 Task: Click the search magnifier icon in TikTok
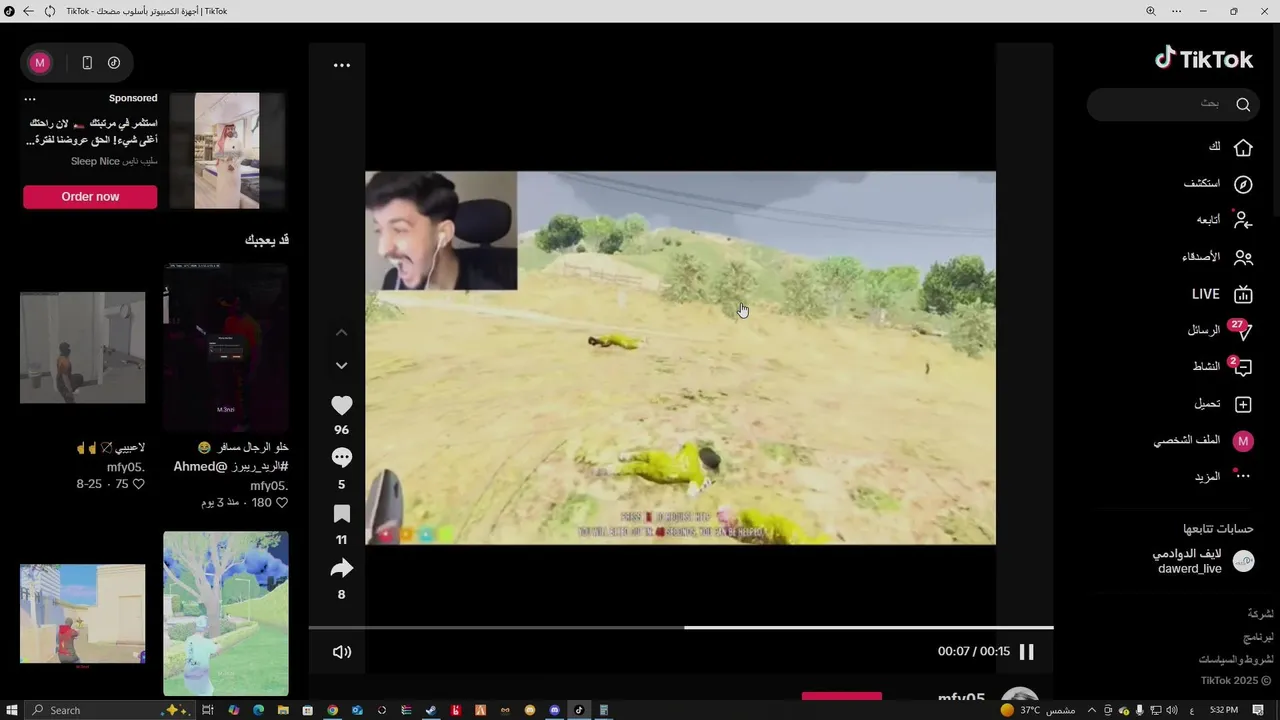[1243, 104]
